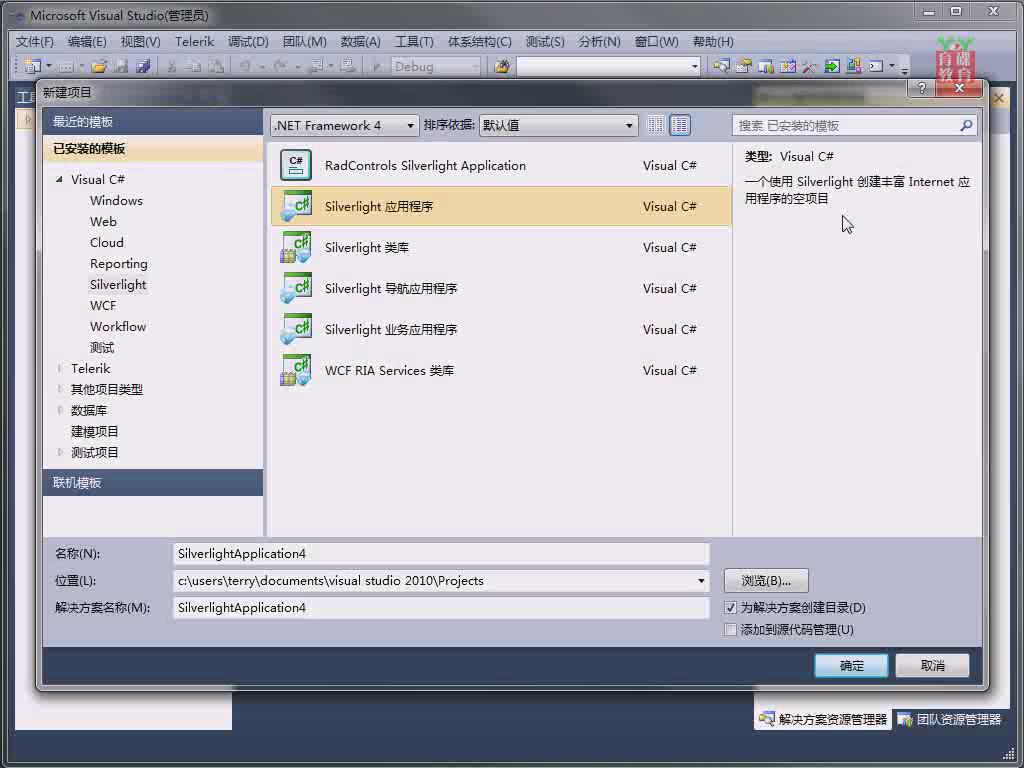Image resolution: width=1024 pixels, height=768 pixels.
Task: Open the Toolbox toolbar icon
Action: coord(810,66)
